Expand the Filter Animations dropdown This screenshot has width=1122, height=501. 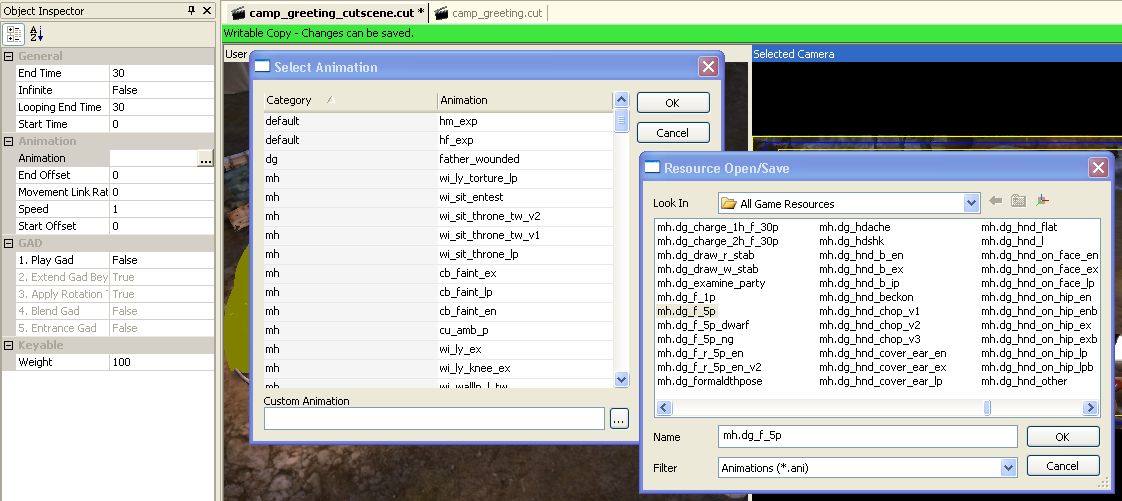coord(1008,467)
